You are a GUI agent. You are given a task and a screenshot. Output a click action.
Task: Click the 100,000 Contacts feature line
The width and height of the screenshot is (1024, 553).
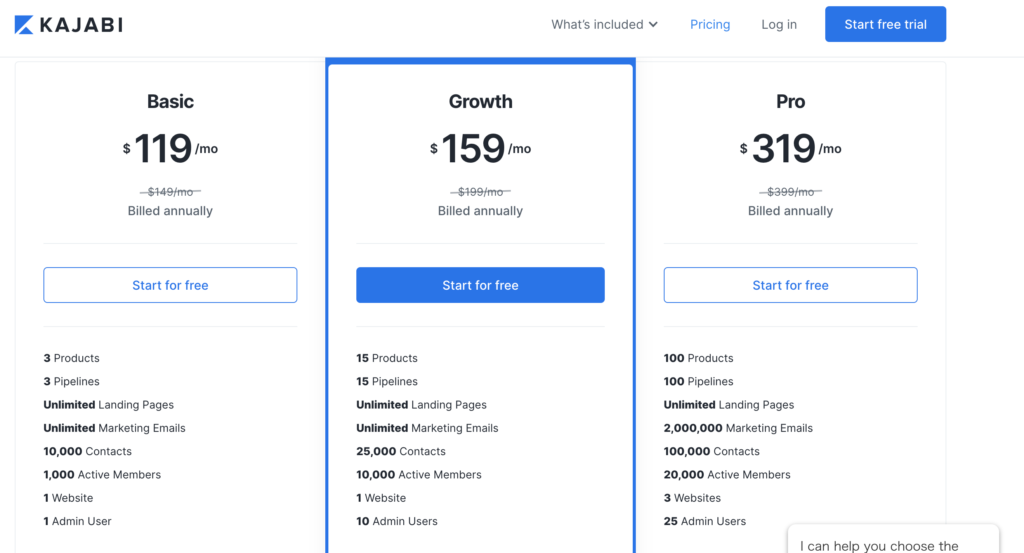(711, 451)
